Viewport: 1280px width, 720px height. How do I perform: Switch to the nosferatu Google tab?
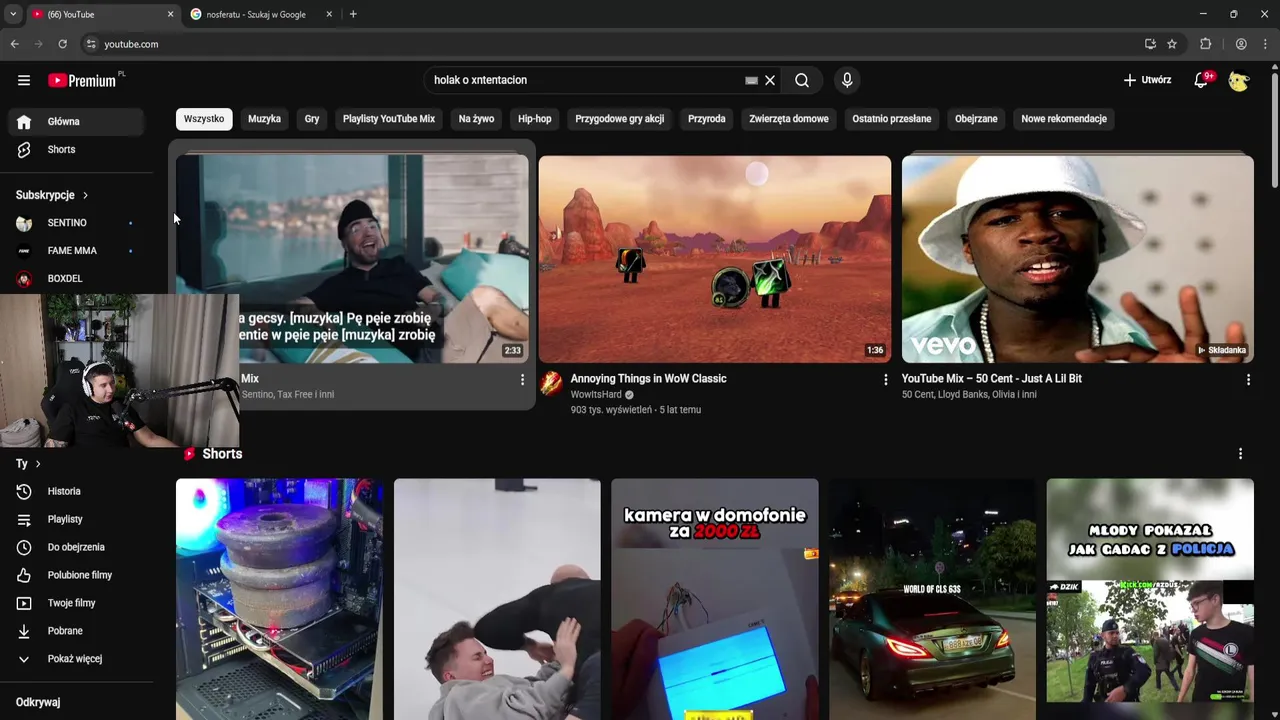pyautogui.click(x=261, y=14)
